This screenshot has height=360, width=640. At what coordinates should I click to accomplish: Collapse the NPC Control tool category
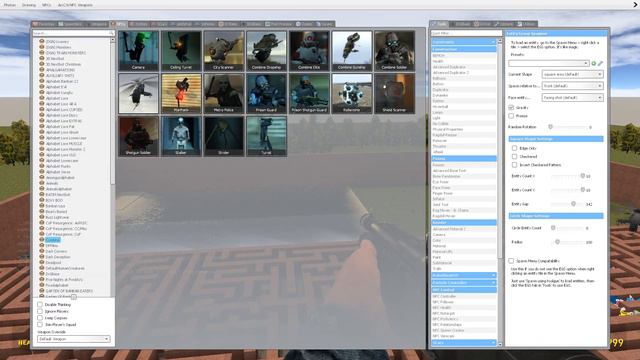tap(464, 290)
